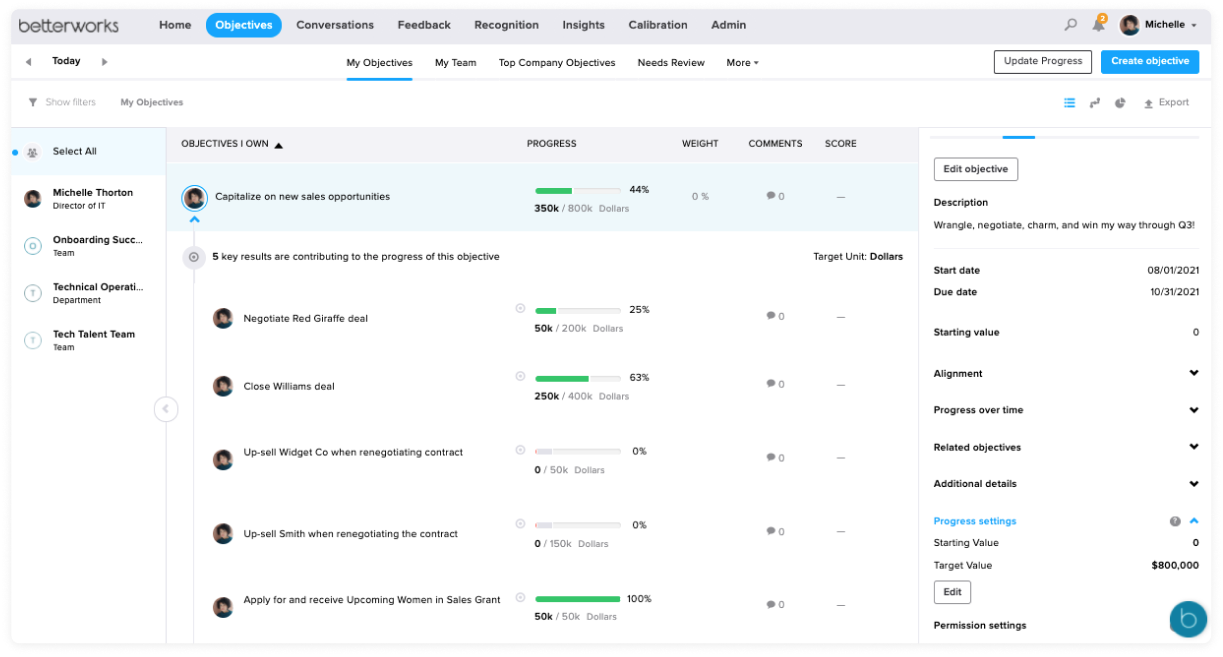The width and height of the screenshot is (1223, 657).
Task: Open the search magnifier icon
Action: 1071,25
